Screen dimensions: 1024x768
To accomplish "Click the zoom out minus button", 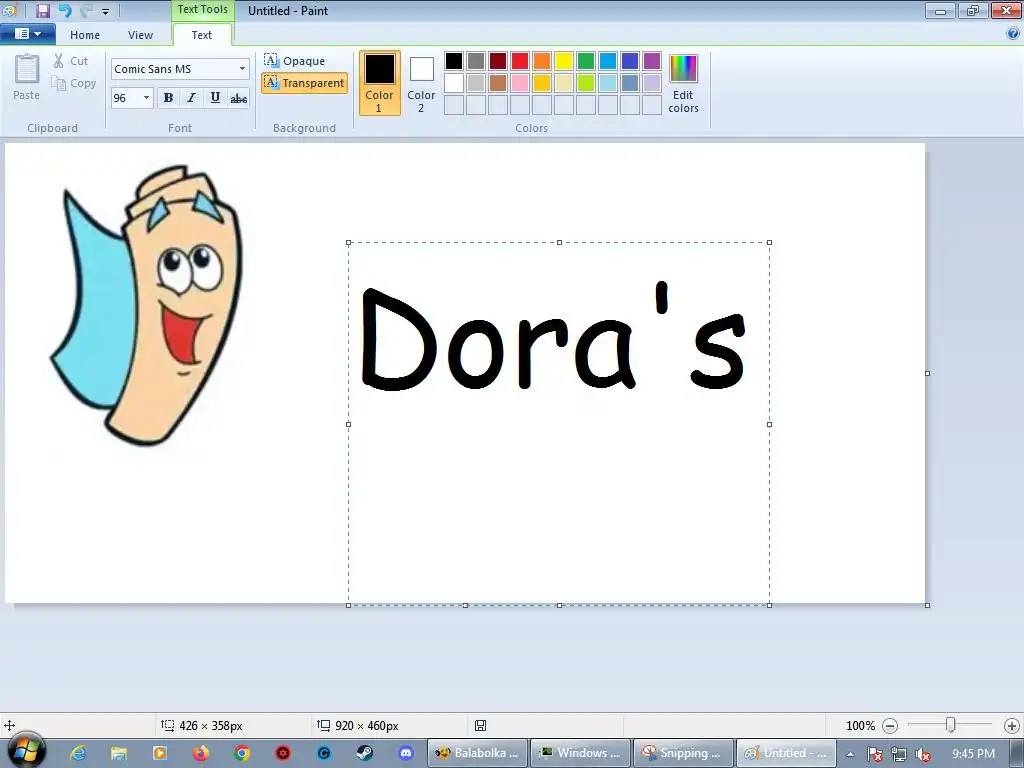I will click(889, 726).
